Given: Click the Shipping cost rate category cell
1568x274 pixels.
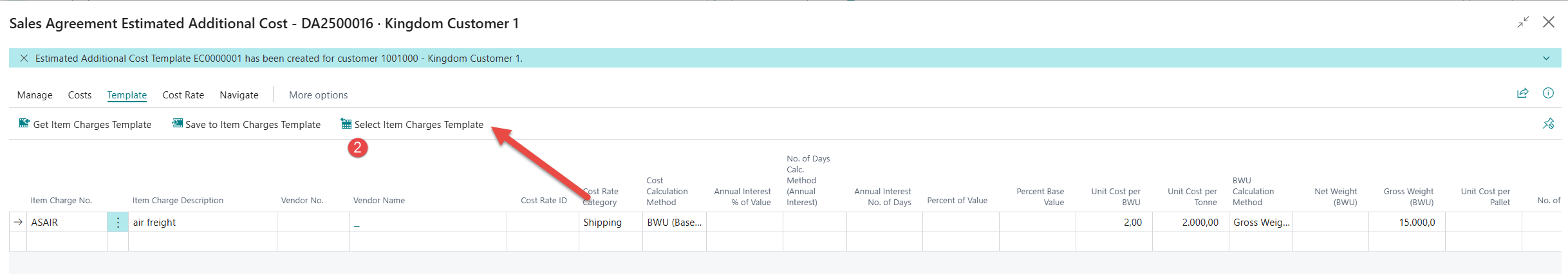Looking at the screenshot, I should point(610,223).
